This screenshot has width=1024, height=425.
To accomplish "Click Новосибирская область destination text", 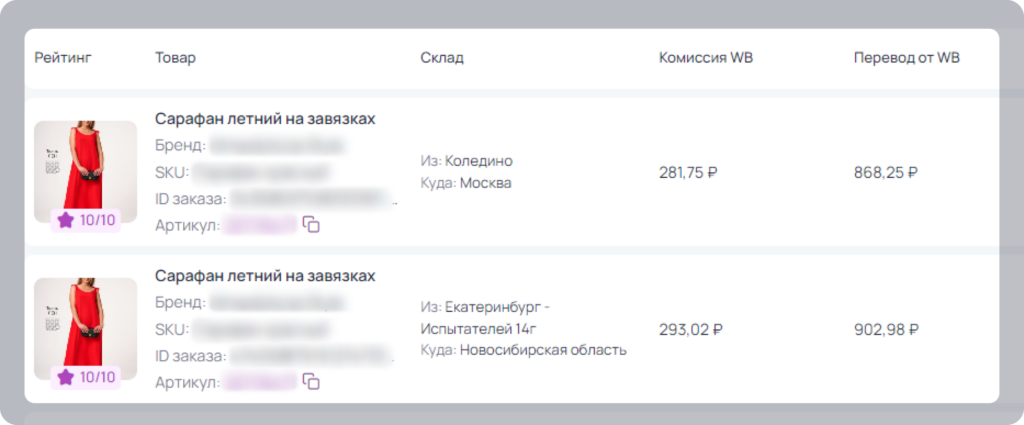I will click(x=543, y=351).
